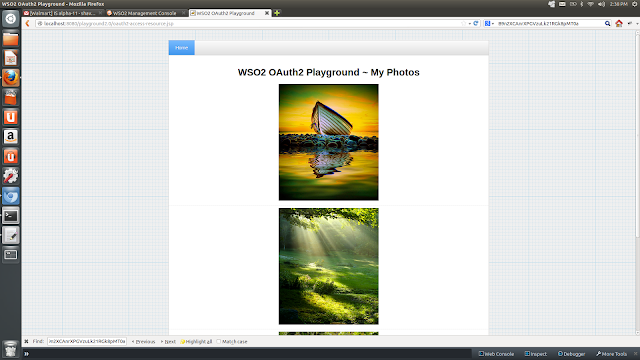Open a new tab with the plus icon
The width and height of the screenshot is (640, 360).
277,13
